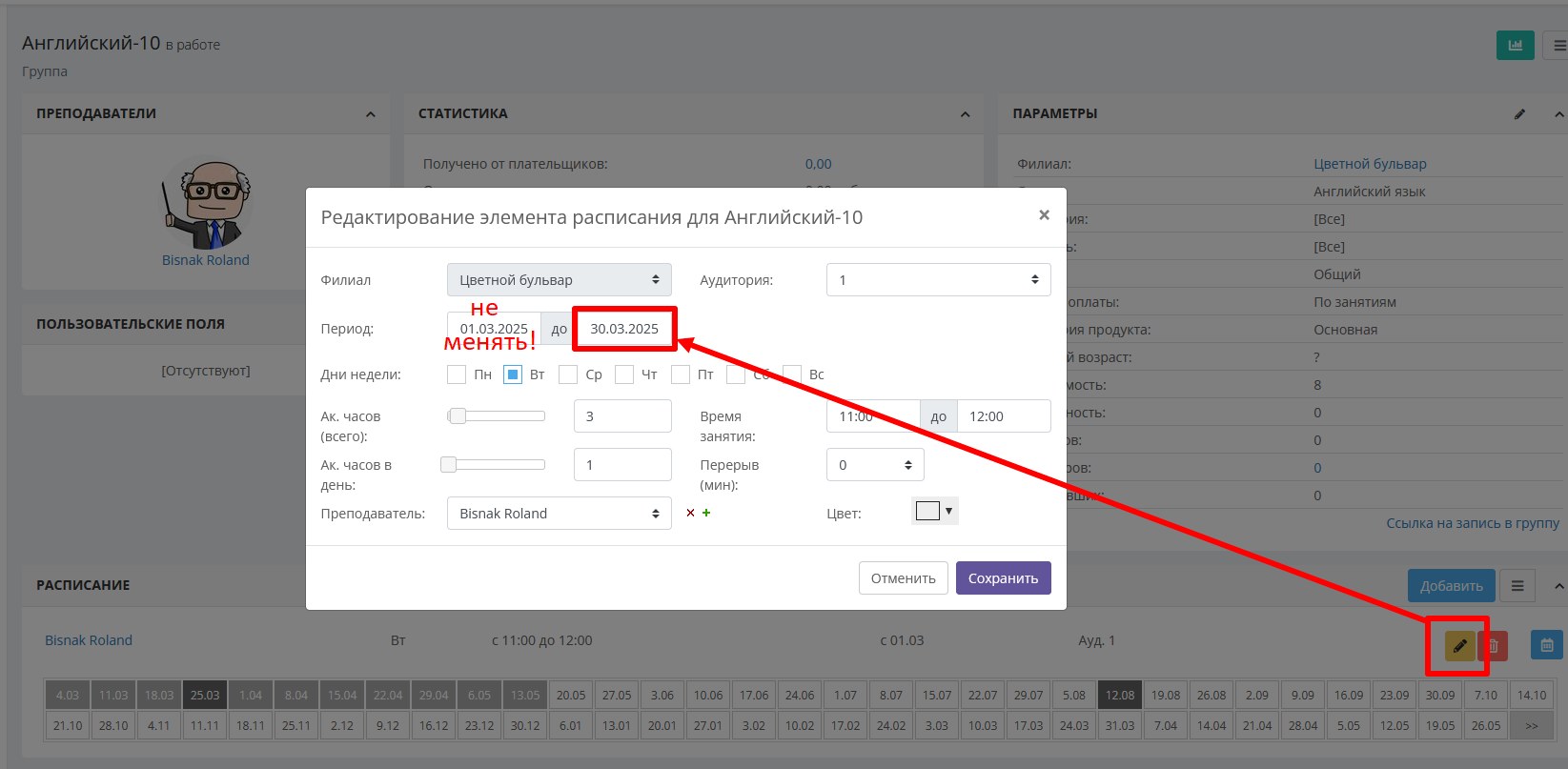The width and height of the screenshot is (1568, 769).
Task: Click the 0.00 payers received value
Action: coord(818,164)
